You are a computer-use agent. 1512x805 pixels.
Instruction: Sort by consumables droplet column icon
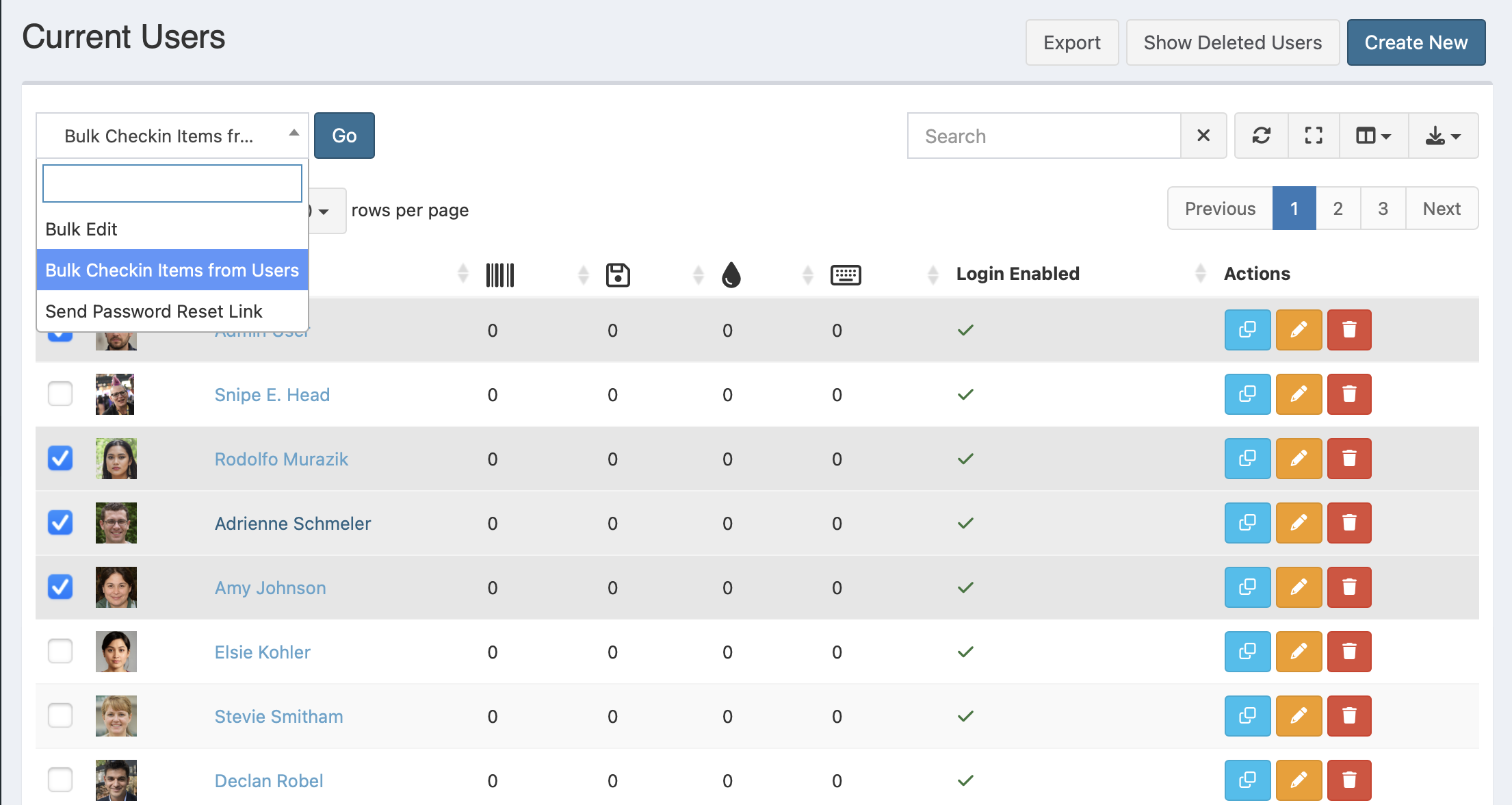[x=731, y=274]
